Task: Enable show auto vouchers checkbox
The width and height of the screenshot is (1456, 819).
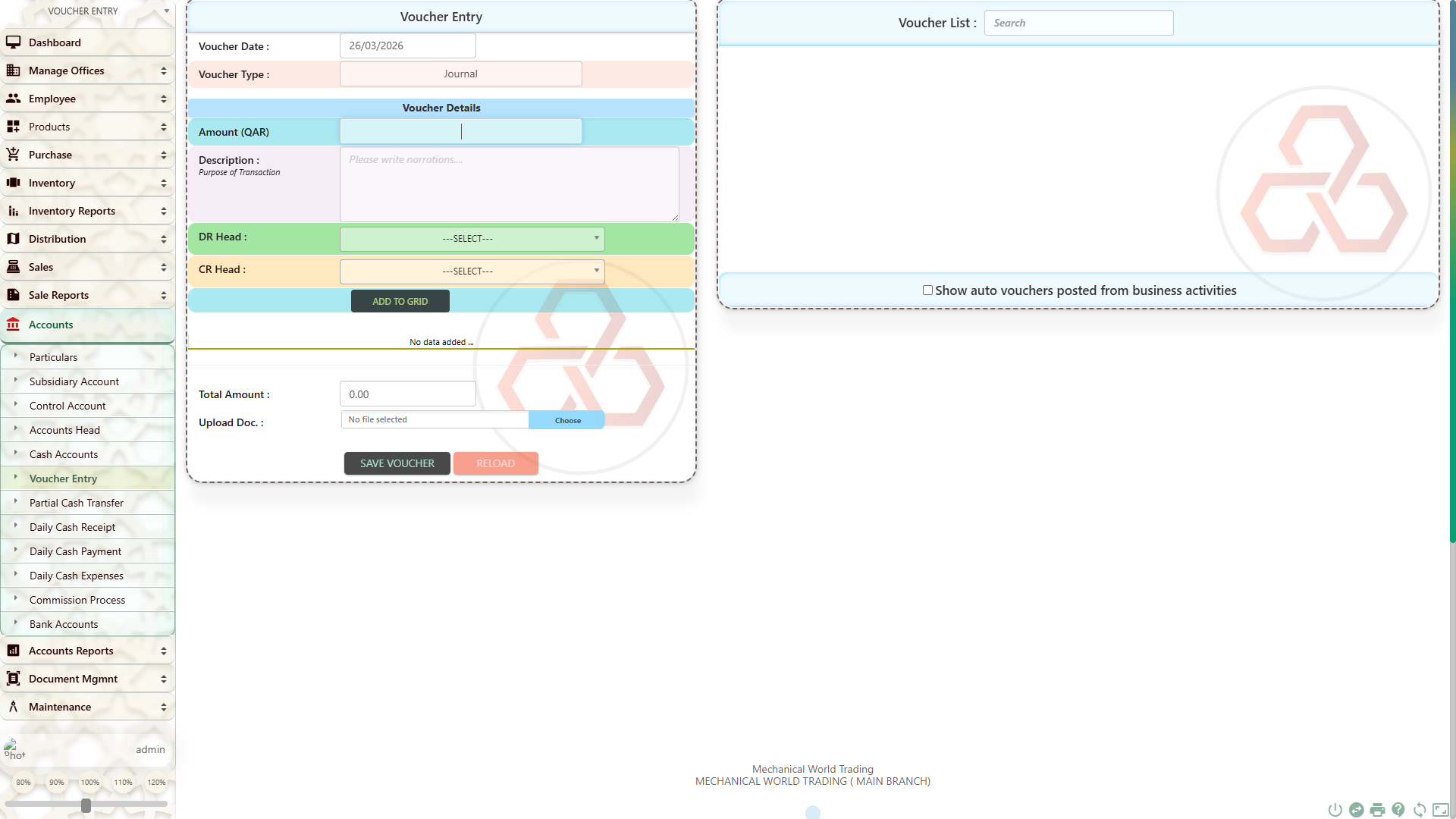Action: tap(927, 290)
